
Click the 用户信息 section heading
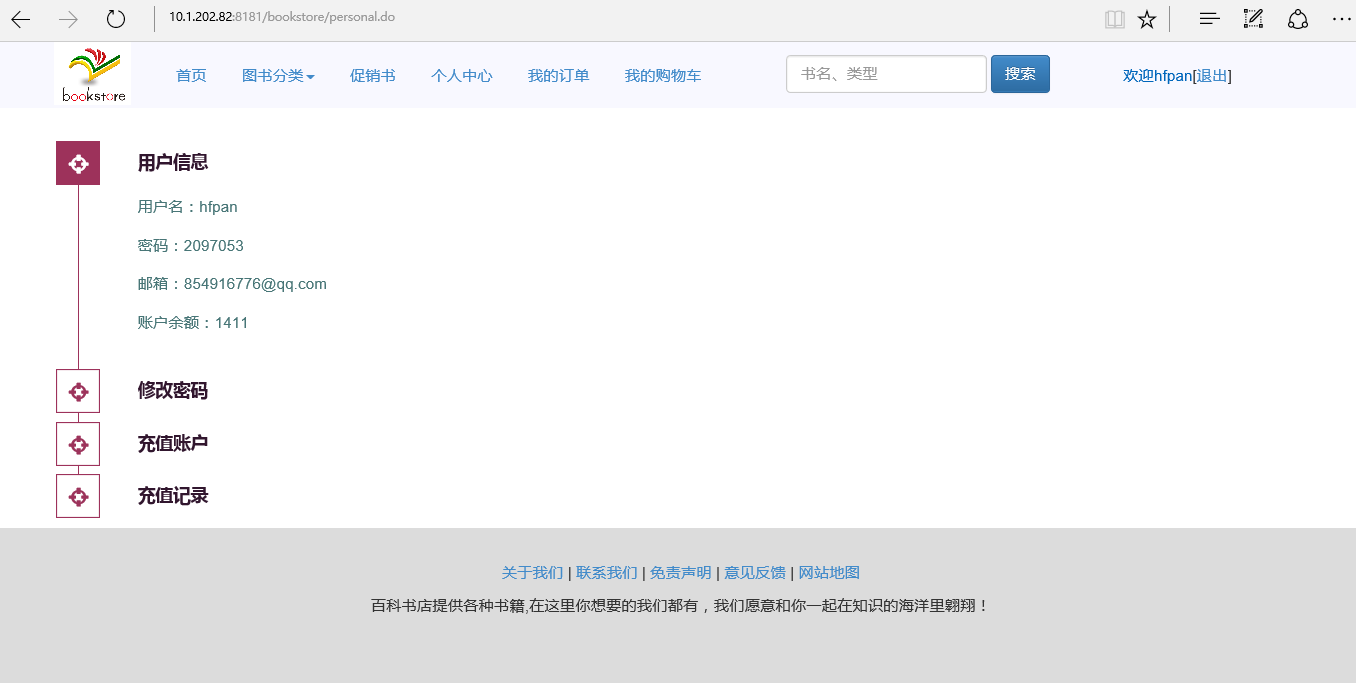(173, 163)
